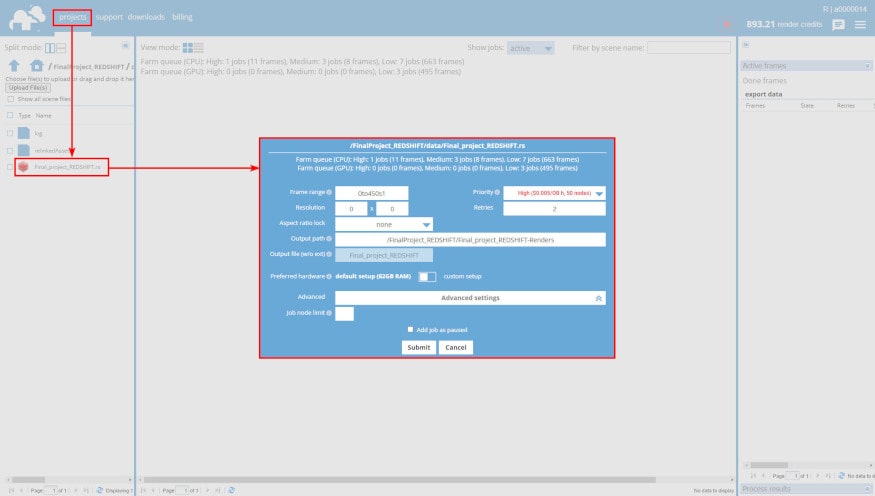Click the Frame range input field
875x496 pixels.
pyautogui.click(x=372, y=193)
